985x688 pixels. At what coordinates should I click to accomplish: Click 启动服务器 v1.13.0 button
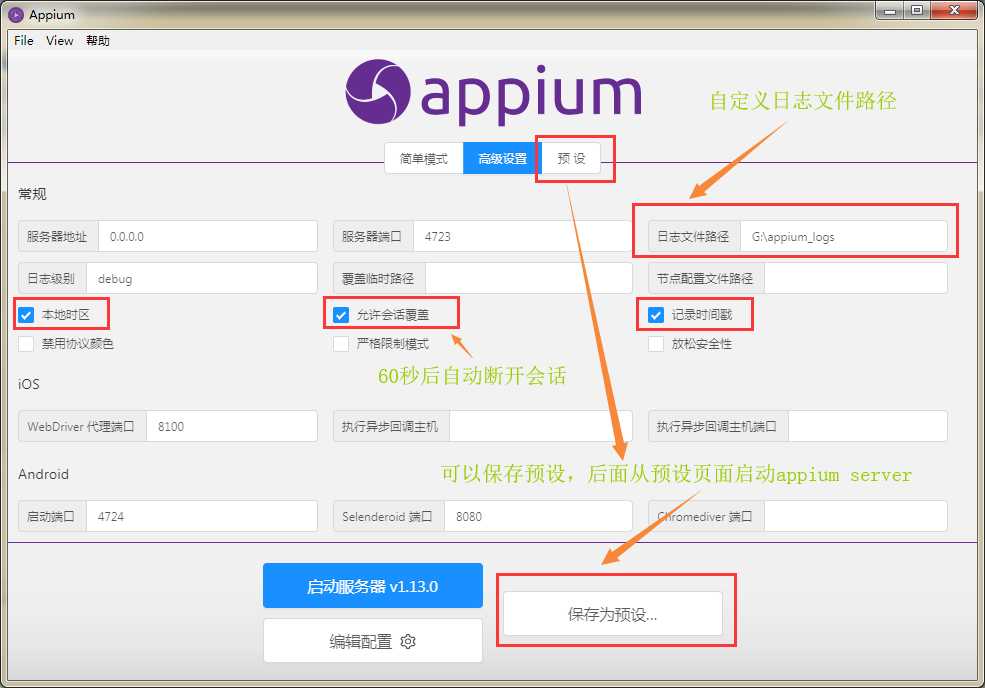point(373,586)
